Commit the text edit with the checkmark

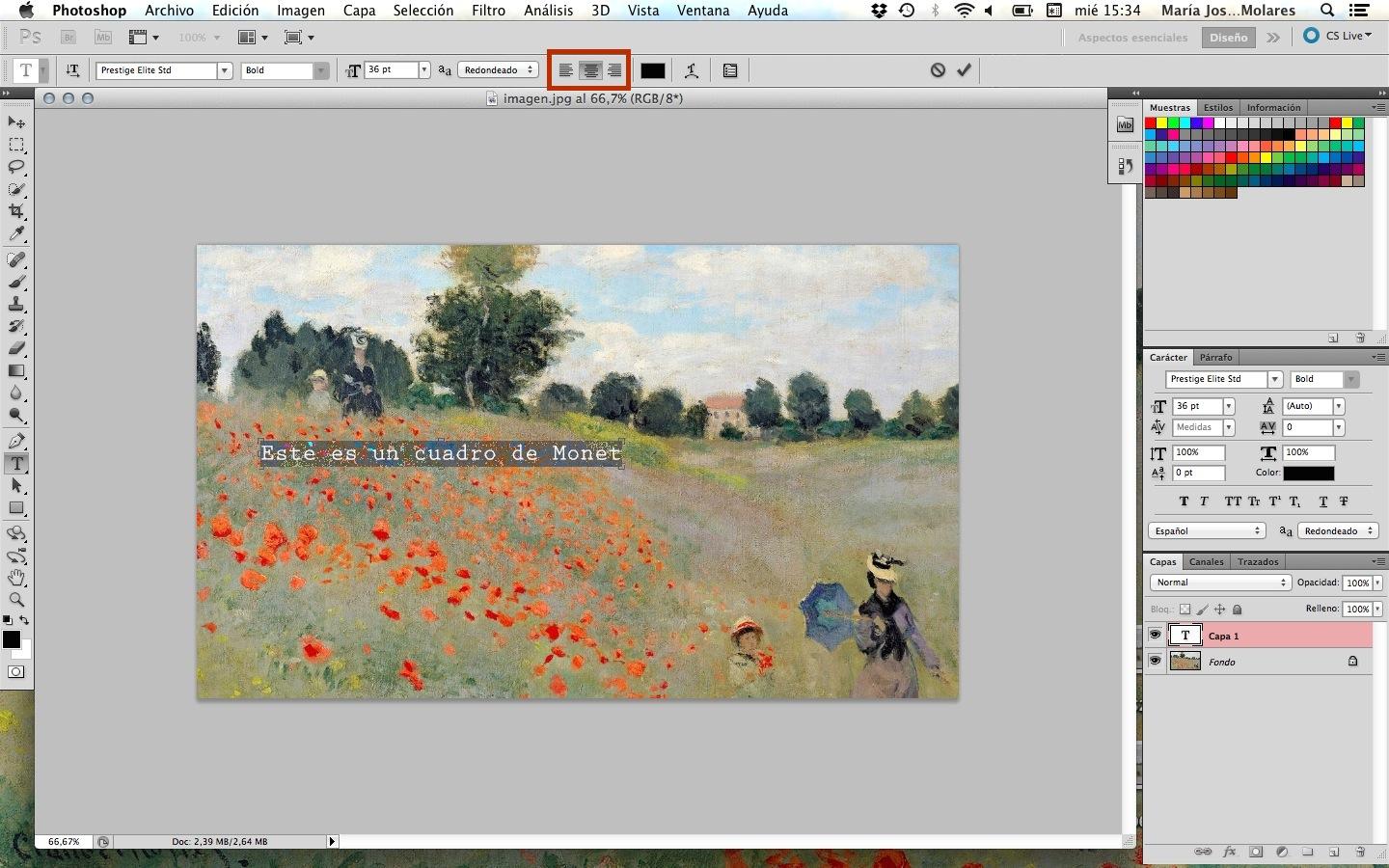click(x=964, y=70)
